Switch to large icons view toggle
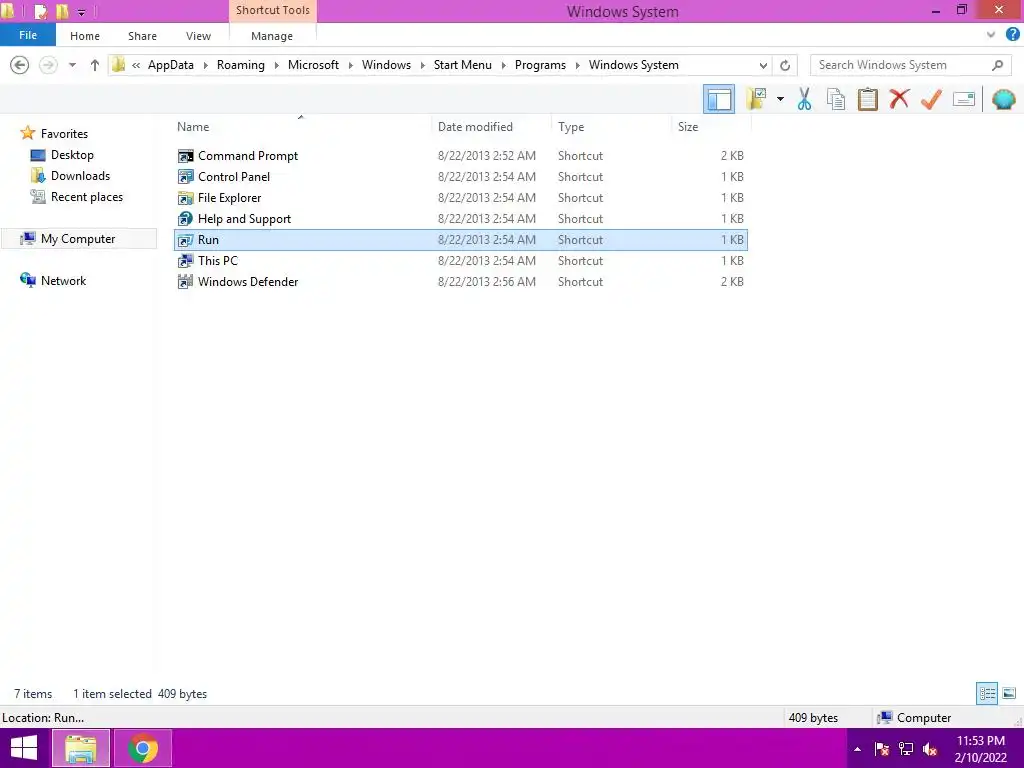This screenshot has width=1024, height=768. [1009, 694]
